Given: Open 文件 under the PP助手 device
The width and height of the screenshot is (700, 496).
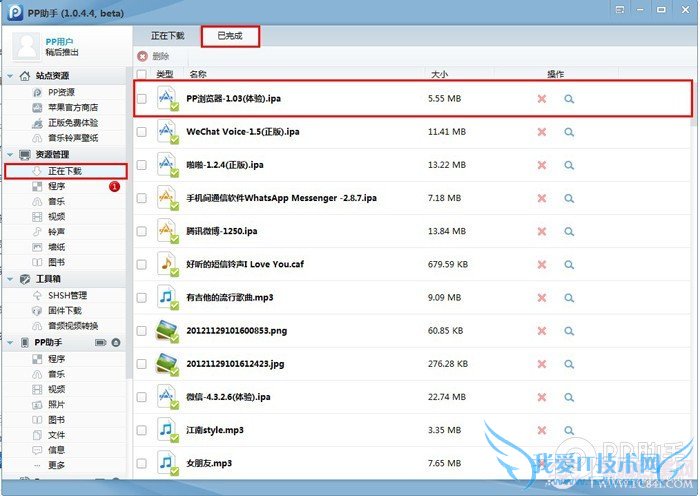Looking at the screenshot, I should point(57,435).
